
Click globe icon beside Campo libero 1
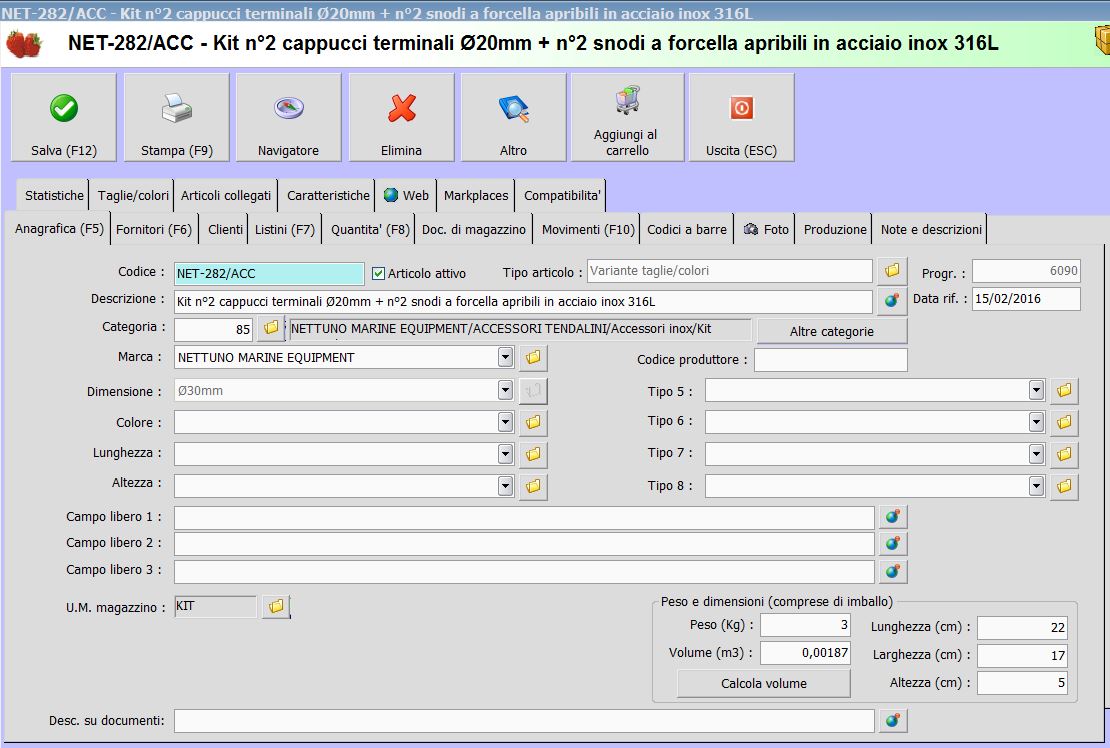click(893, 517)
